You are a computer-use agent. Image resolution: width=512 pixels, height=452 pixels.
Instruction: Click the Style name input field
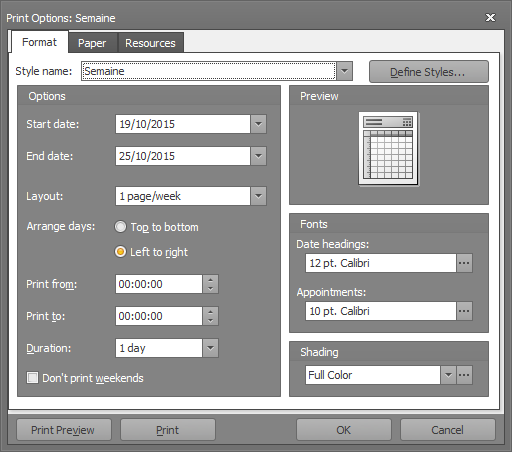[209, 71]
